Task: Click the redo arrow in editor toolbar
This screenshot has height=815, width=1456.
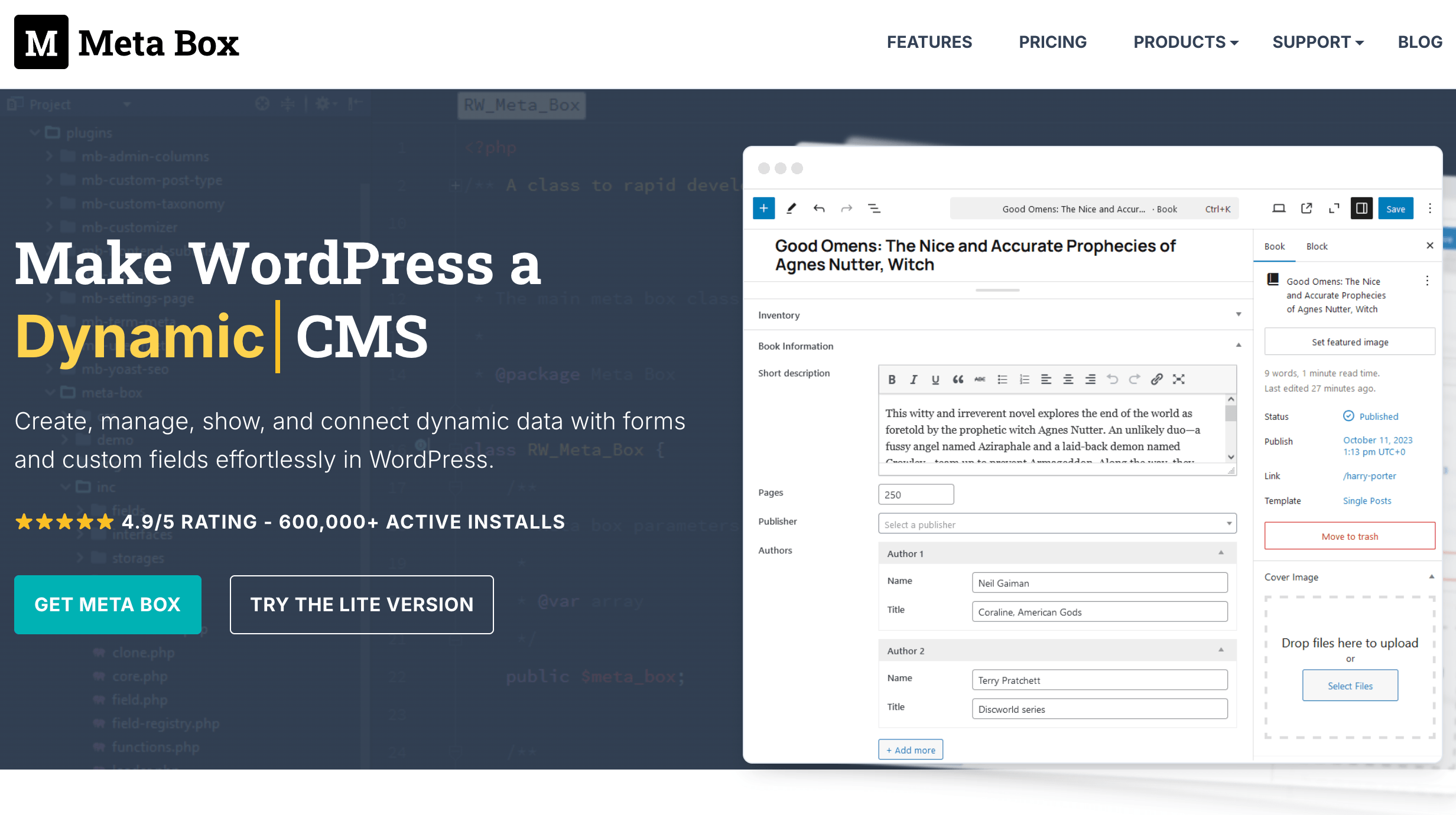Action: click(847, 208)
